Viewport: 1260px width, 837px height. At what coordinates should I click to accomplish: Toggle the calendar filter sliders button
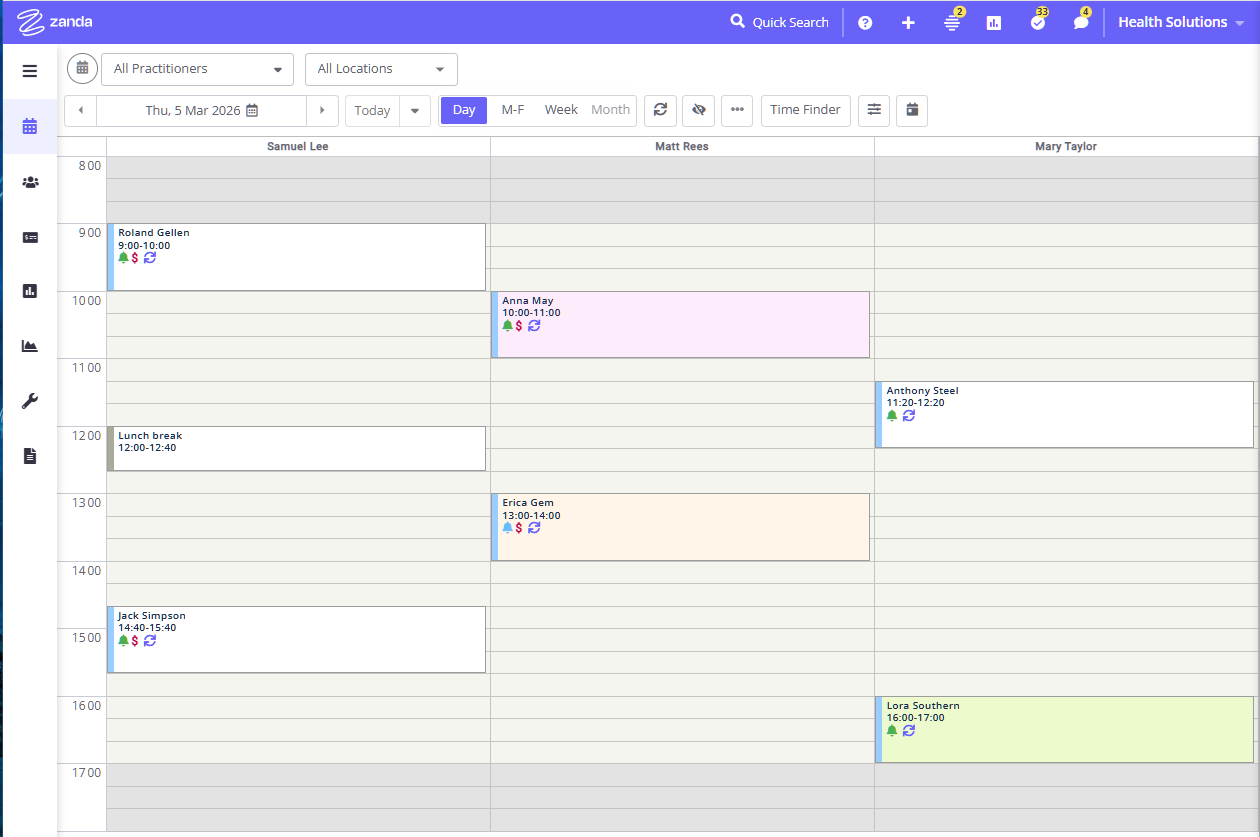(874, 110)
